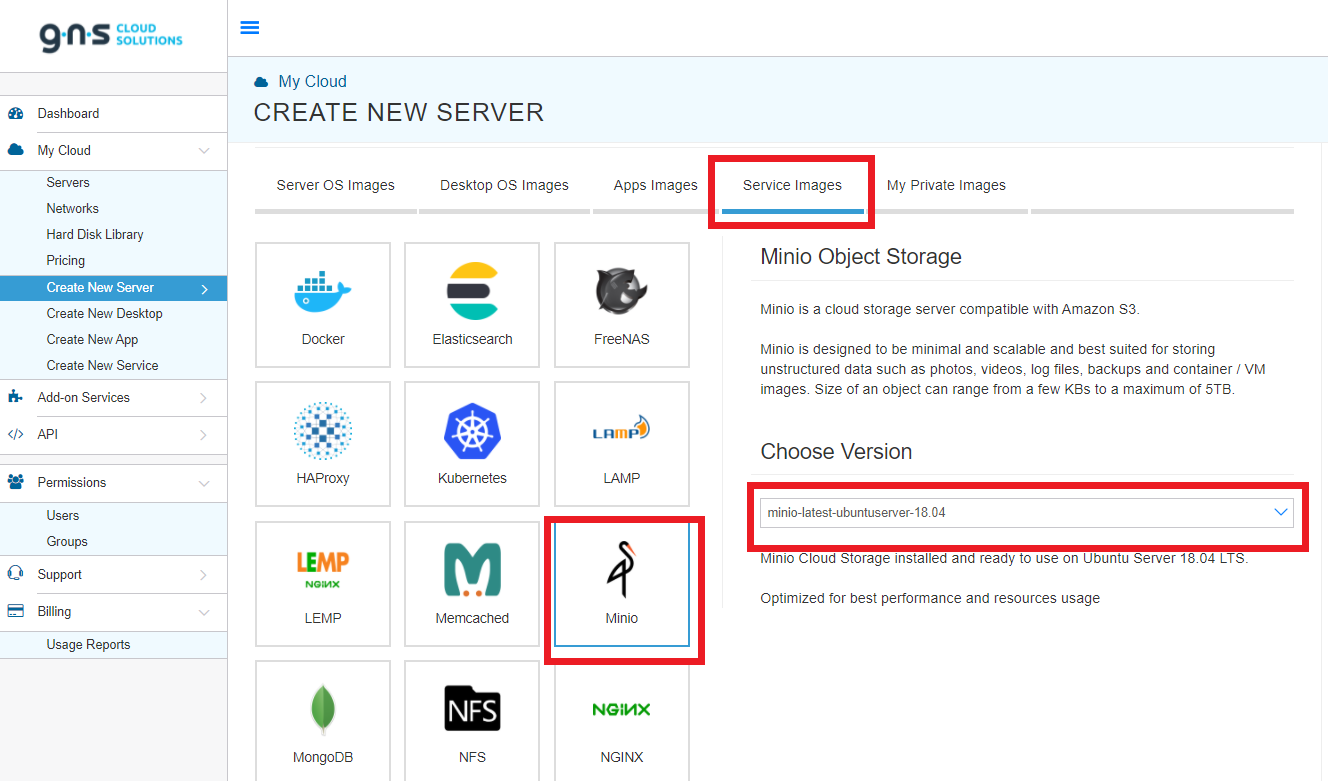Click 'Optimized for best performance and resources usage'

[x=930, y=599]
